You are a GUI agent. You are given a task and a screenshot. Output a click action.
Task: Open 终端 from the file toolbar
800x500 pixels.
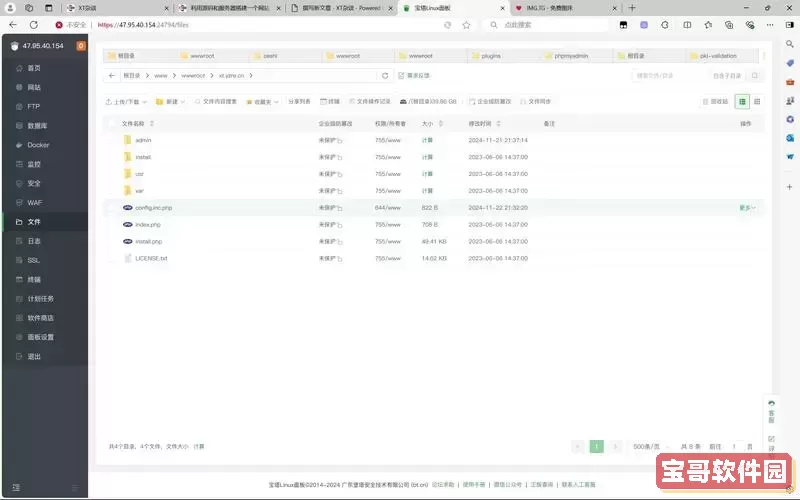click(330, 102)
